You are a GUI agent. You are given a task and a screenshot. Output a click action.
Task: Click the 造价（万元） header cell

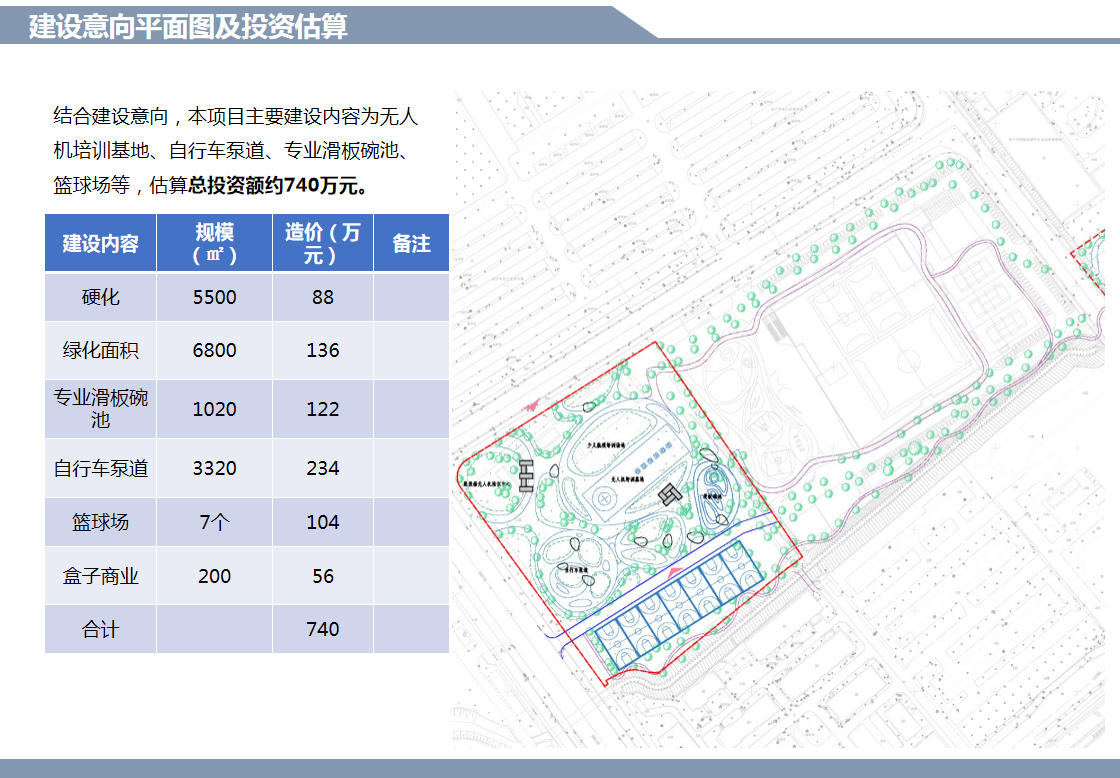[x=322, y=243]
